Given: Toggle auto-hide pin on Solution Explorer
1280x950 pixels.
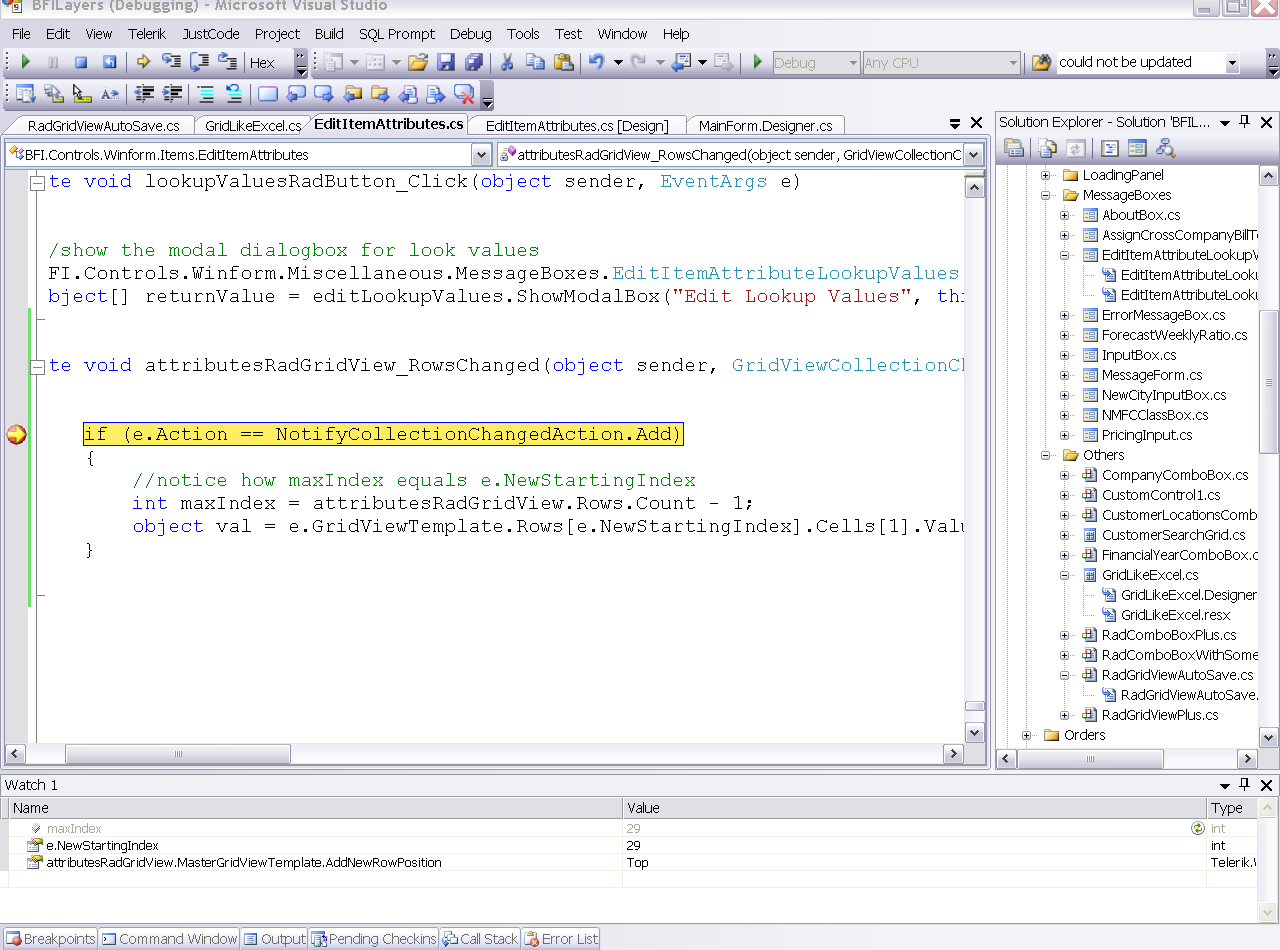Looking at the screenshot, I should [x=1244, y=122].
